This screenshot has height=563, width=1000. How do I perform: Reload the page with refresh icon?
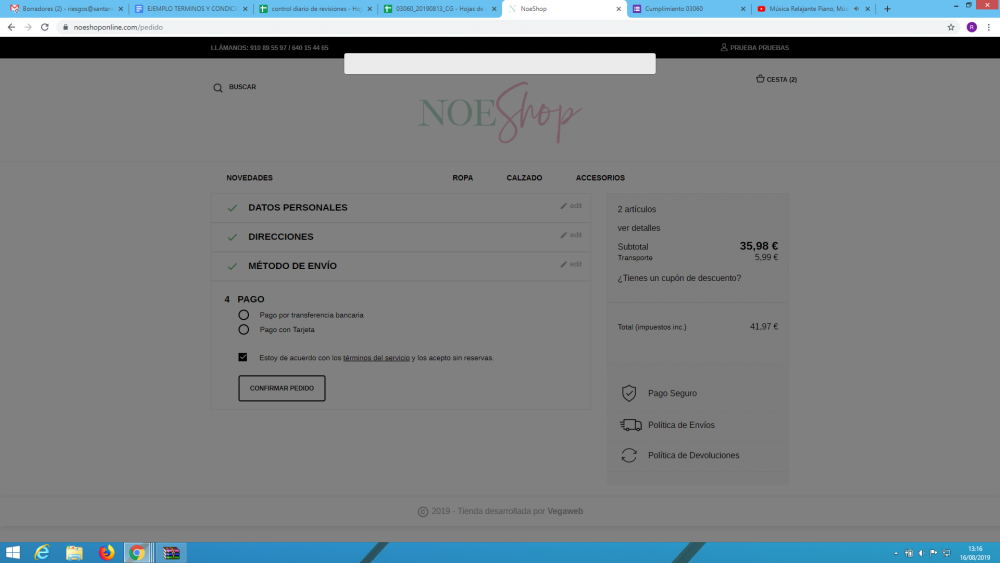point(45,27)
